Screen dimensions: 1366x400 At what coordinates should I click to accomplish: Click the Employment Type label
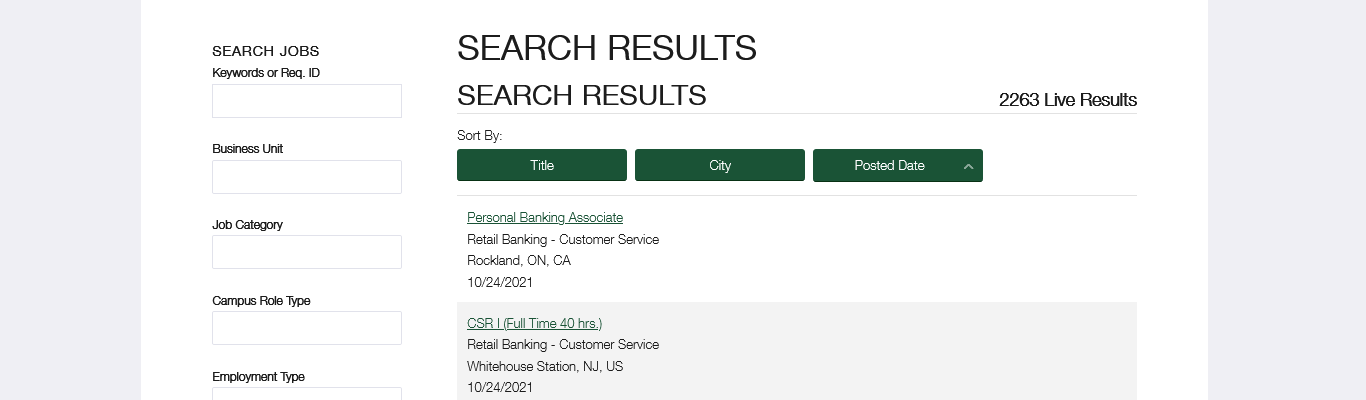(258, 377)
